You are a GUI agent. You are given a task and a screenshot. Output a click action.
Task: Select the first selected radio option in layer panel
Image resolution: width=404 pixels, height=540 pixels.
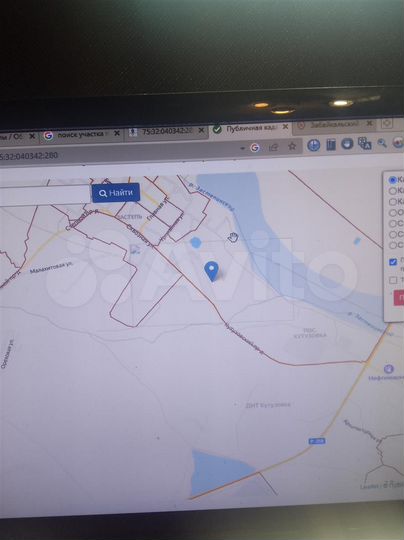(x=392, y=180)
